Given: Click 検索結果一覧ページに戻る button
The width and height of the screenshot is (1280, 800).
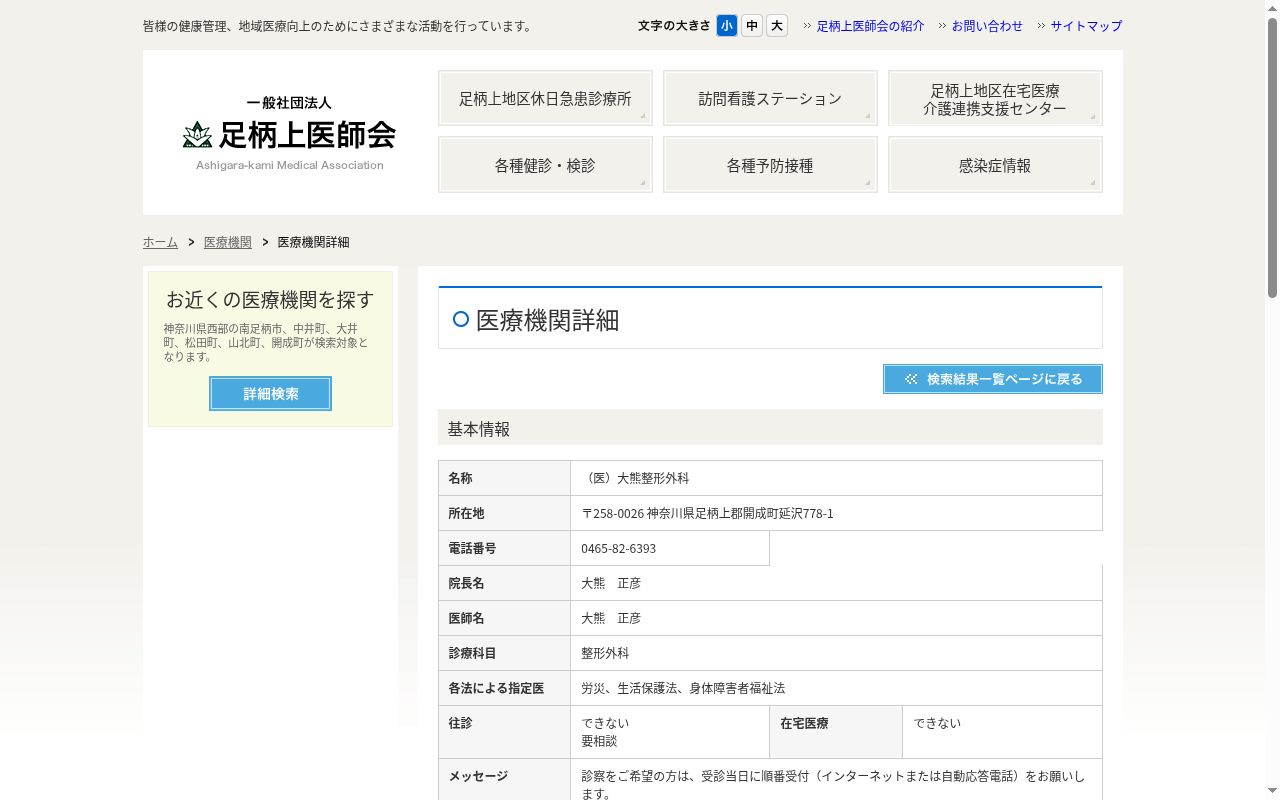Looking at the screenshot, I should (x=993, y=379).
